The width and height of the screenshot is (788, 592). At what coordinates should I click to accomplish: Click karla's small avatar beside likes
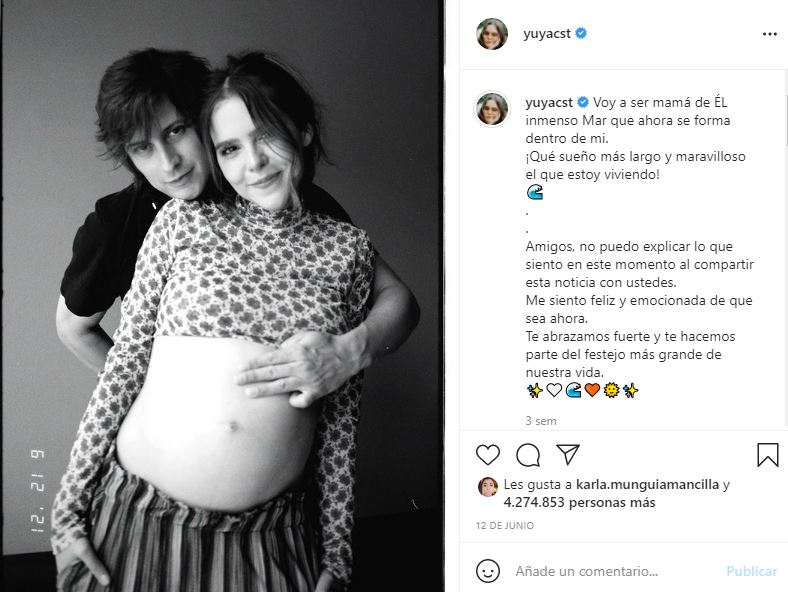[487, 487]
